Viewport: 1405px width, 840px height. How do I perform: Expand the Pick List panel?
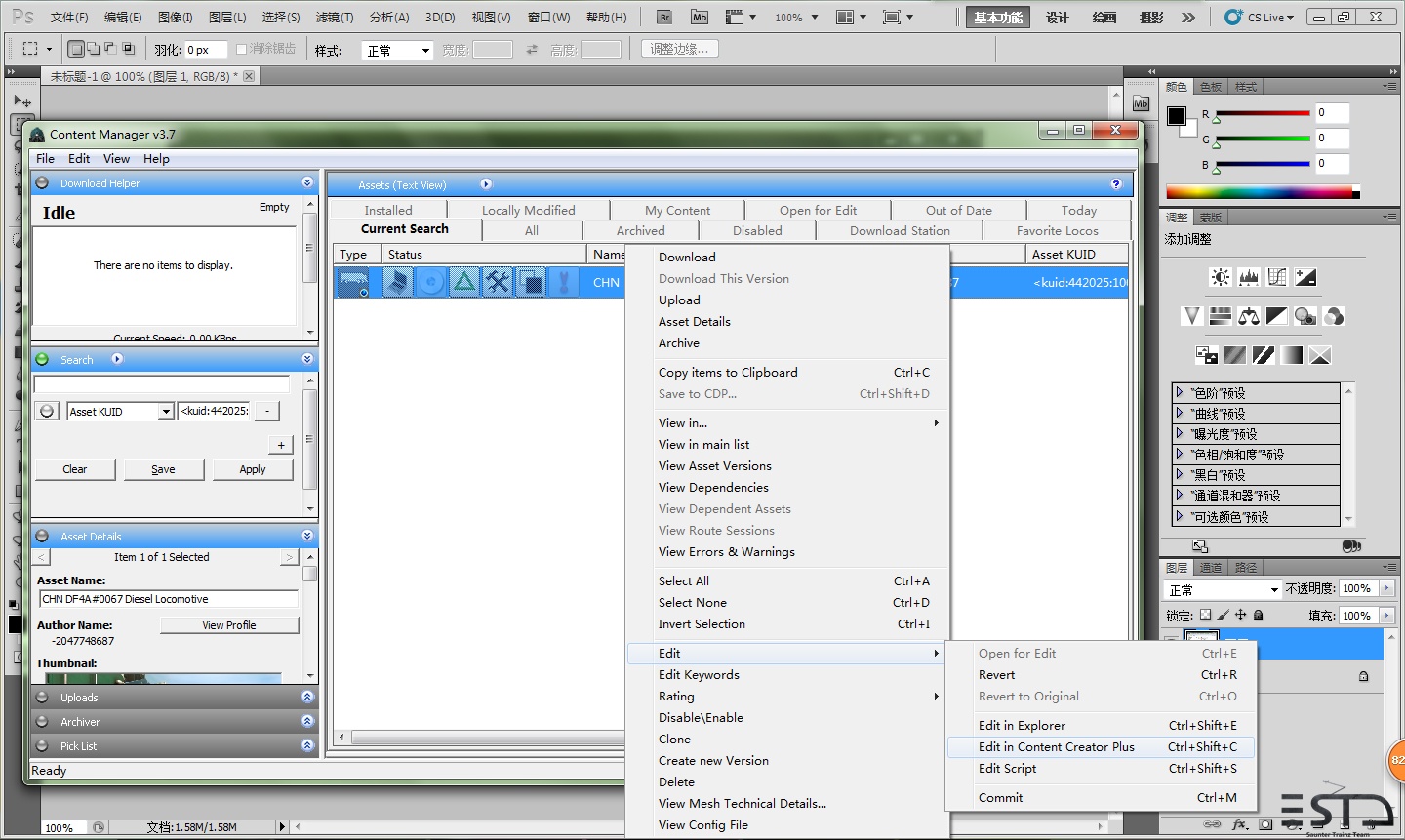(307, 745)
